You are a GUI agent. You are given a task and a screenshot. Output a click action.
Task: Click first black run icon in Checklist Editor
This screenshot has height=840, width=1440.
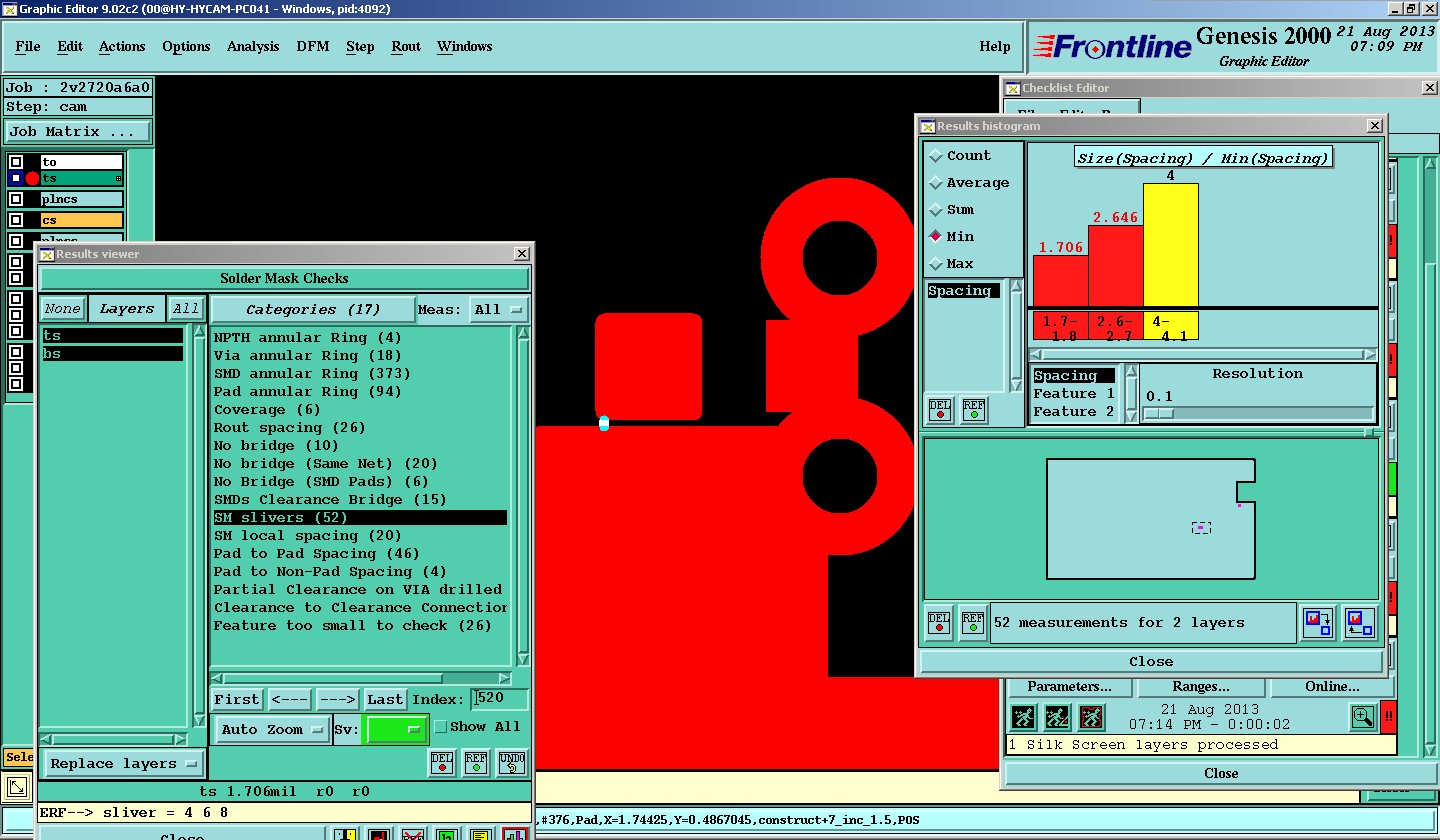[1022, 717]
